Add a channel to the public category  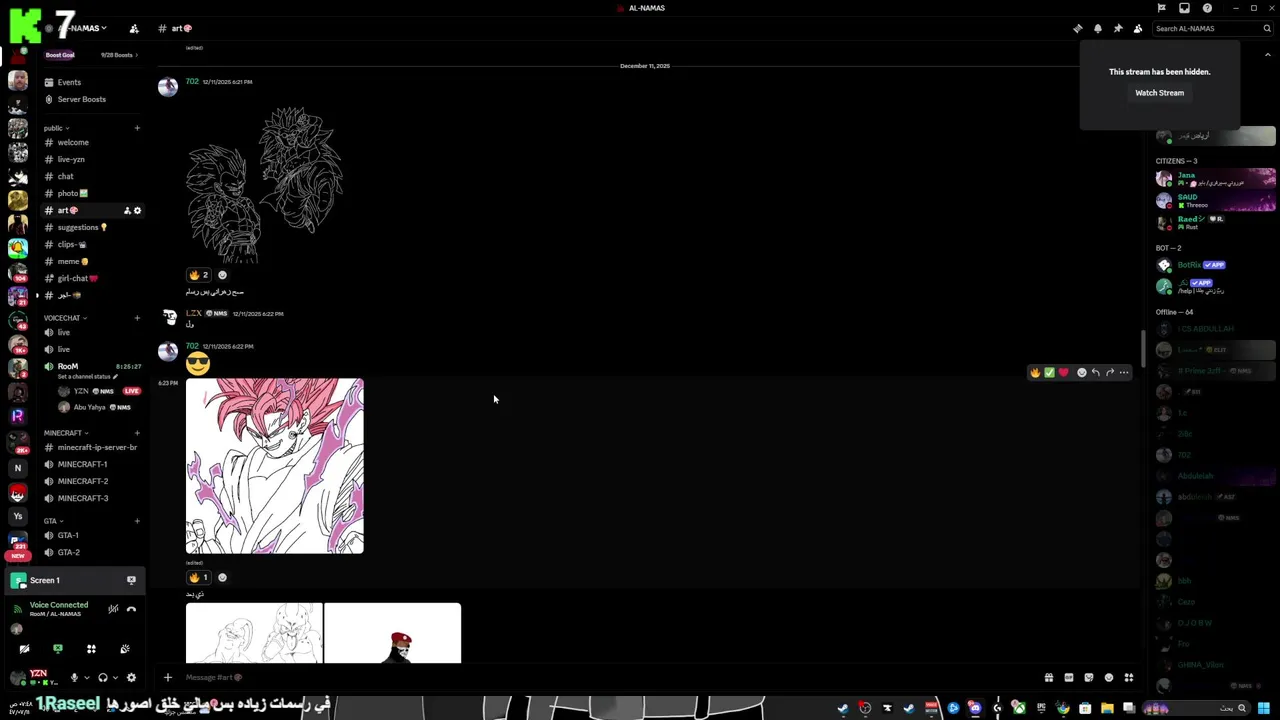coord(137,128)
